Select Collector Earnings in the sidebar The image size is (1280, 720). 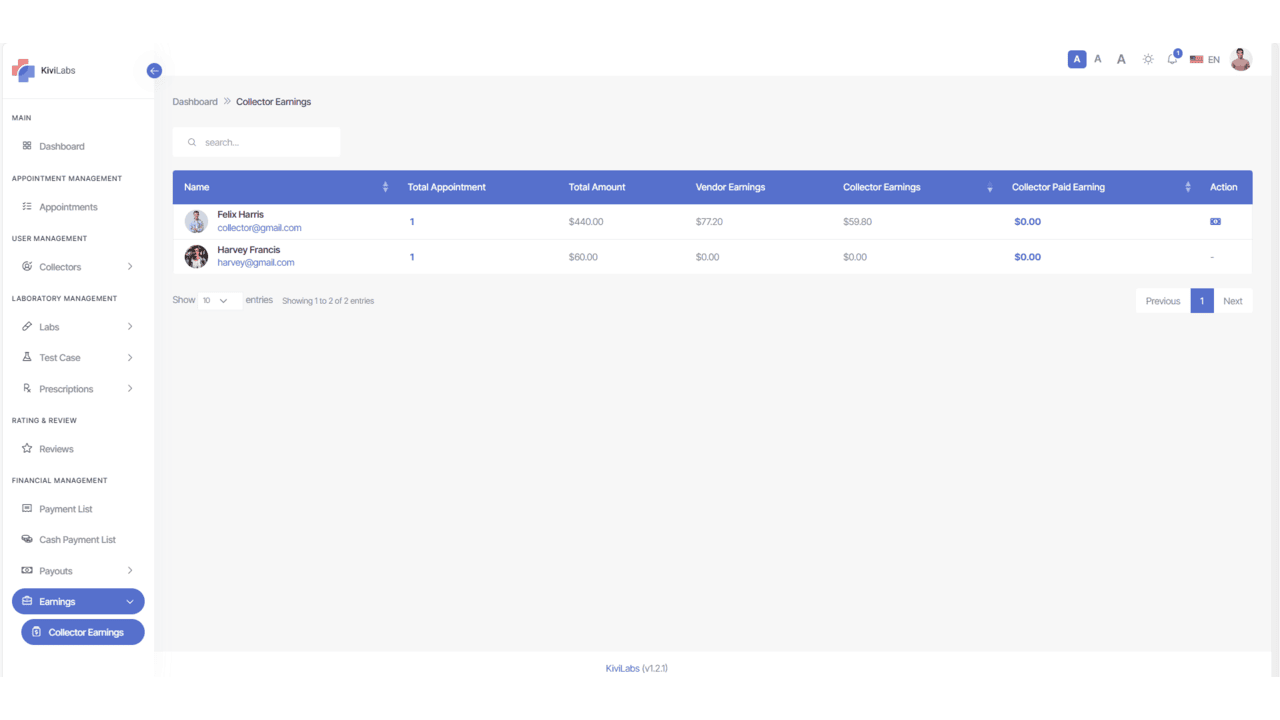pos(82,631)
